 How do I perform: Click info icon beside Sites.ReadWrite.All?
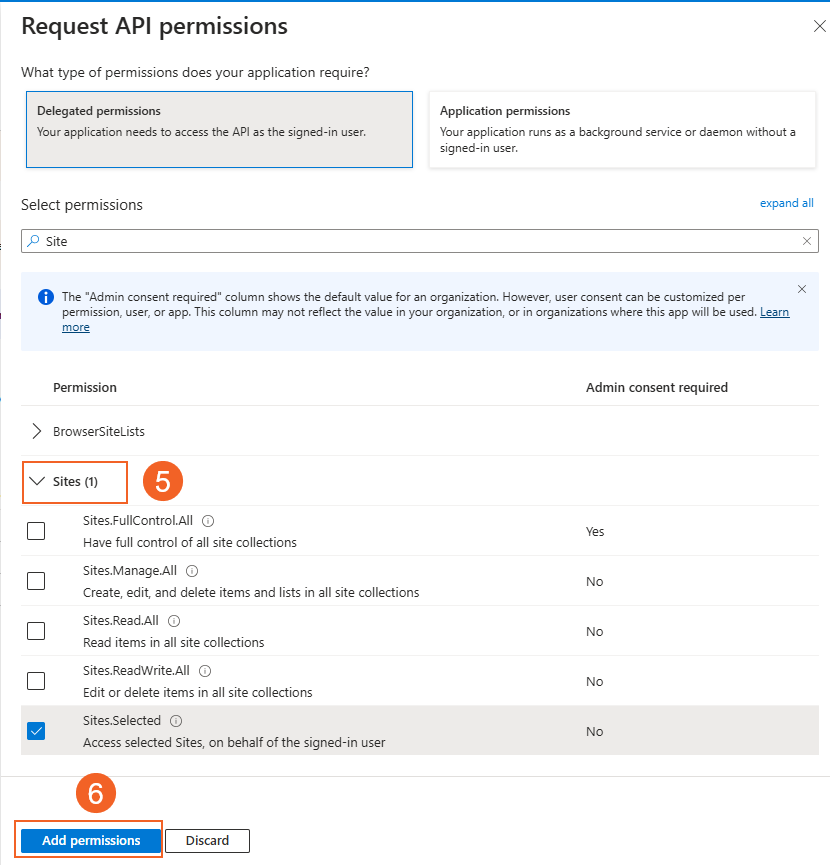(205, 671)
